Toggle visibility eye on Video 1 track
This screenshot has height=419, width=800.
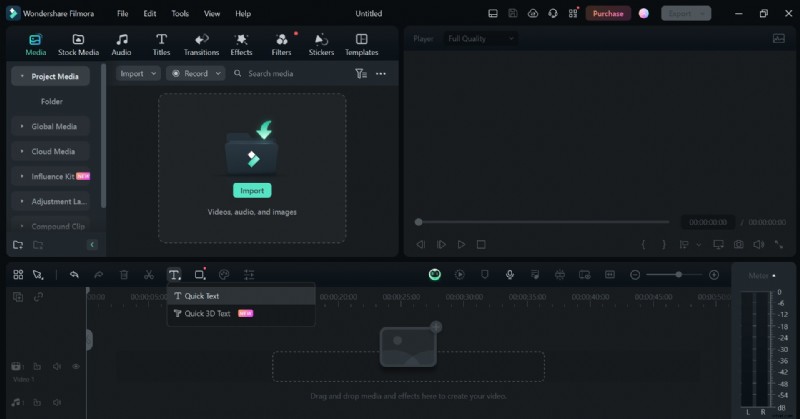76,367
